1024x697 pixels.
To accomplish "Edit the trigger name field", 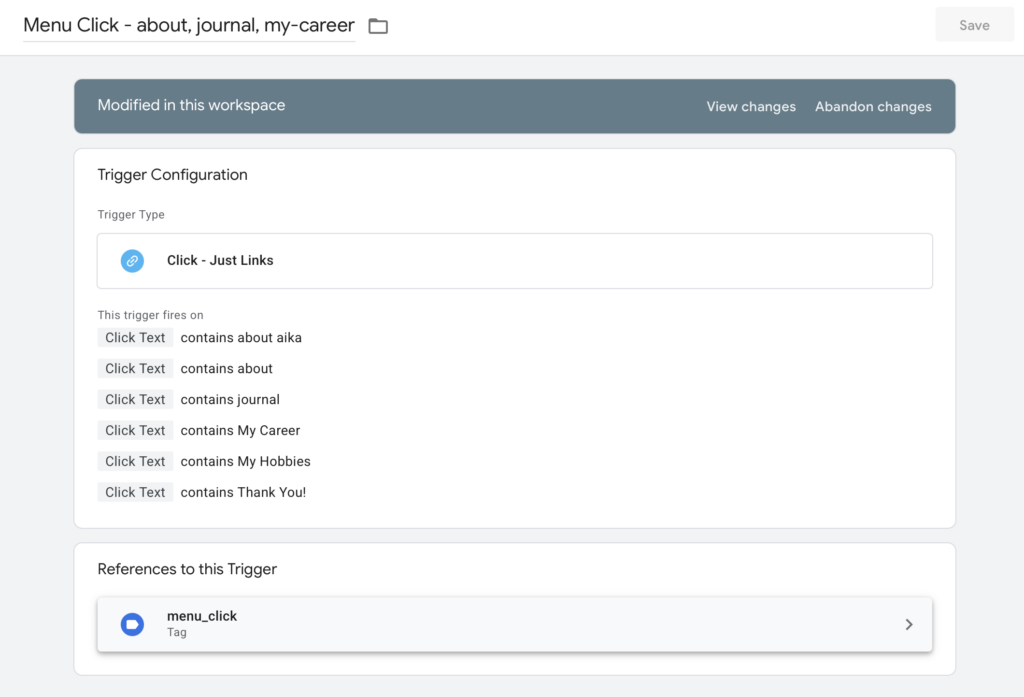I will [189, 26].
